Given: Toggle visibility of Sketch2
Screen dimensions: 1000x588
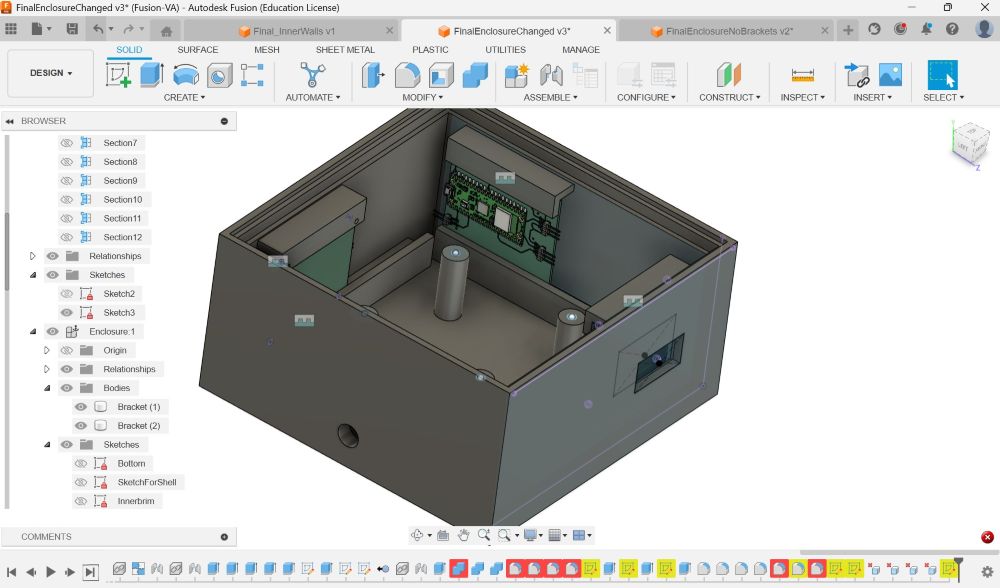Looking at the screenshot, I should 66,294.
